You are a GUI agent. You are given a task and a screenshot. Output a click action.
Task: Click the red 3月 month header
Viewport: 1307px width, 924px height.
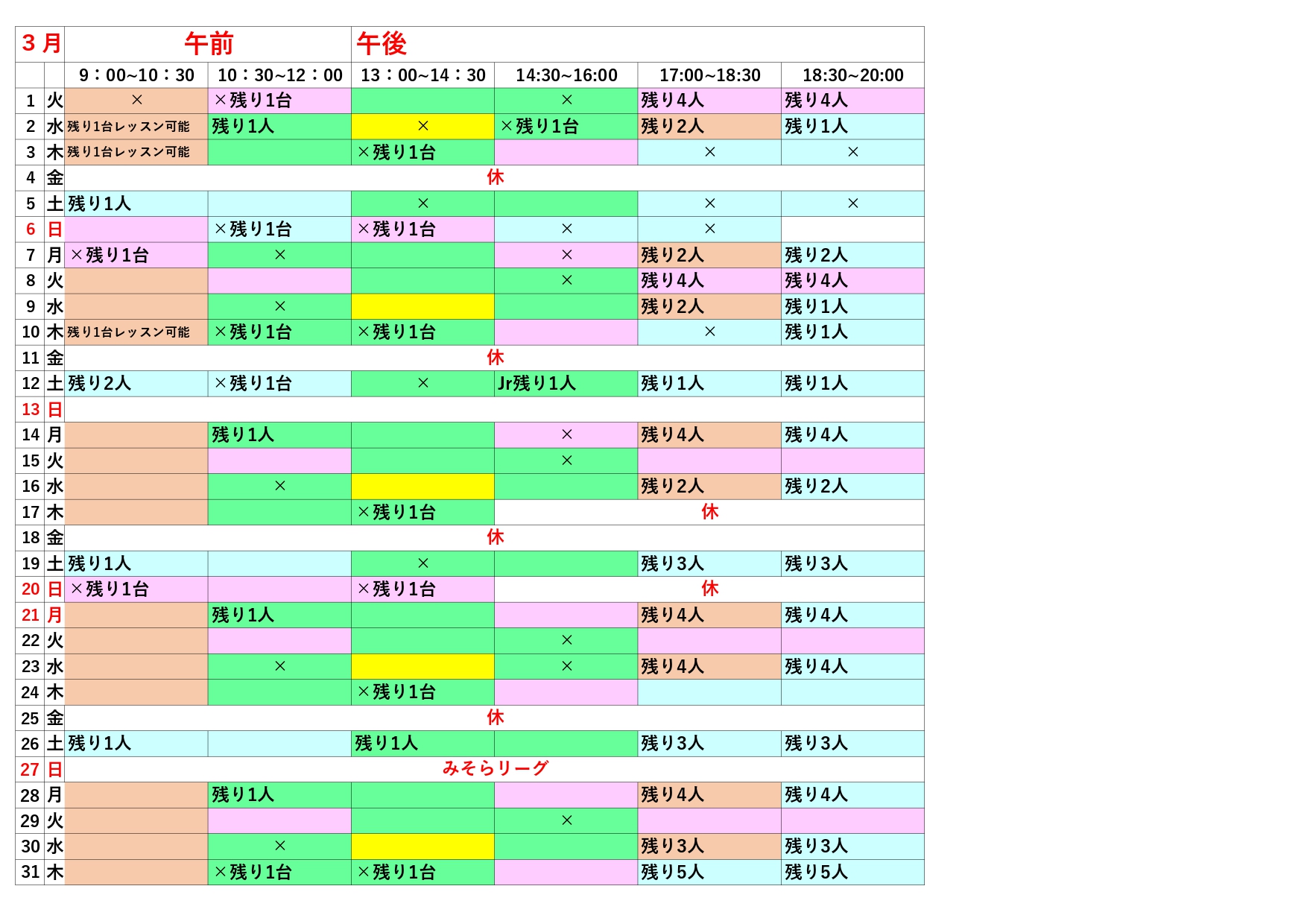coord(41,43)
